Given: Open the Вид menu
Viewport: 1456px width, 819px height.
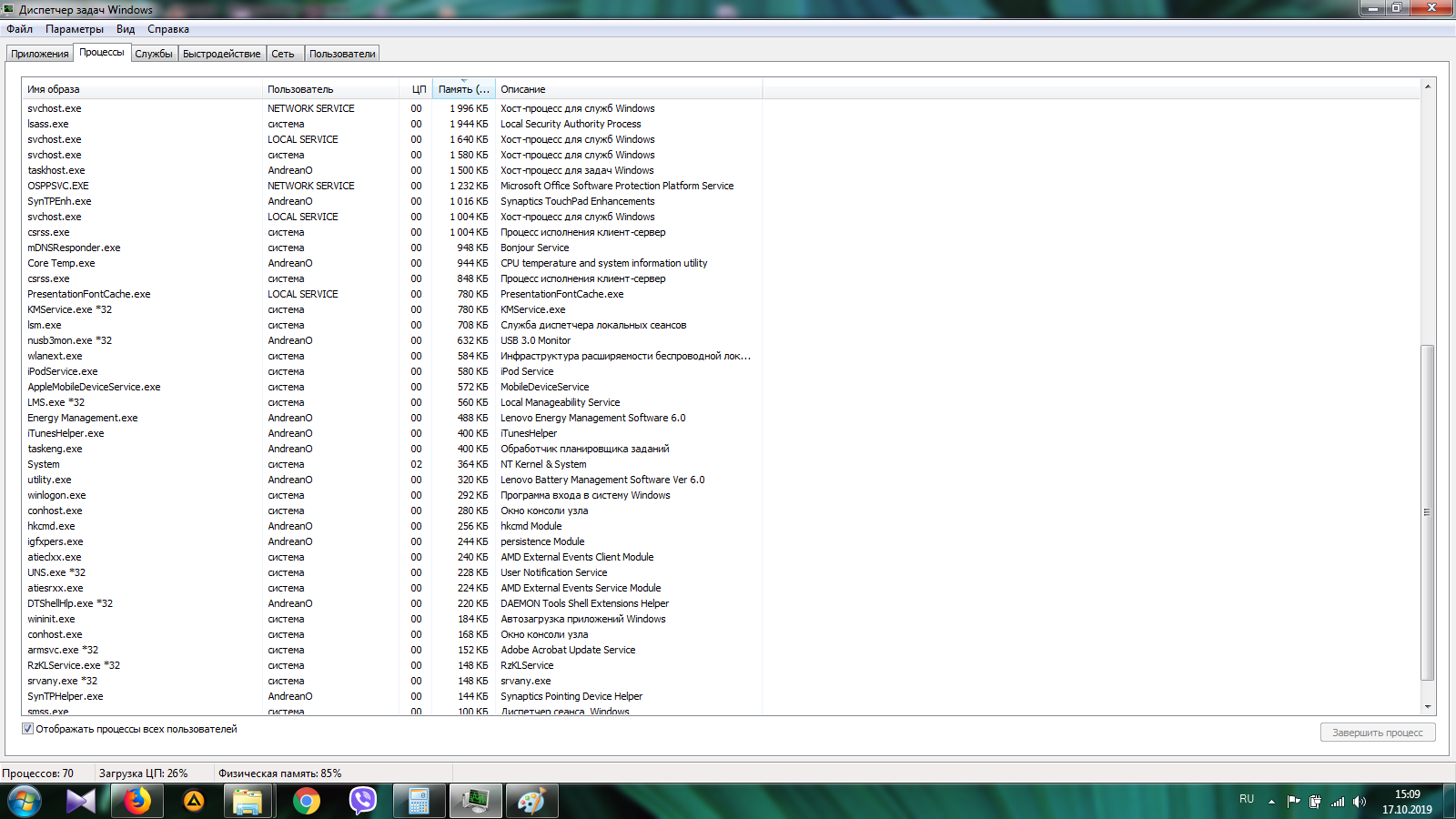Looking at the screenshot, I should (x=126, y=29).
